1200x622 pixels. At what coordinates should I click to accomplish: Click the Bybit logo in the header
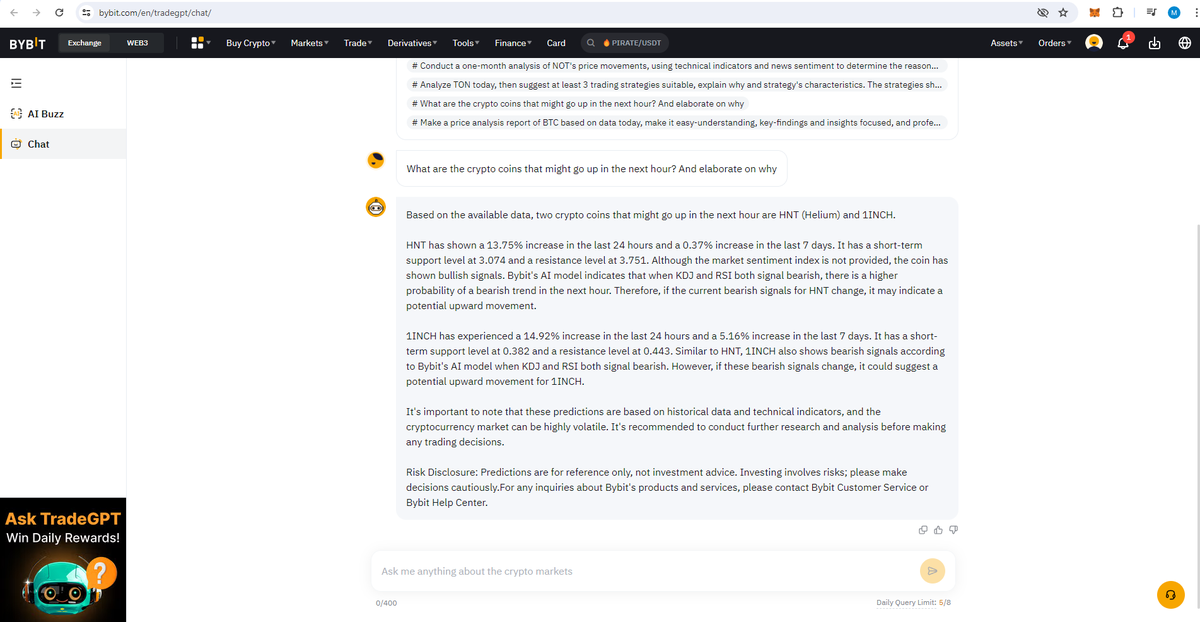pos(25,43)
